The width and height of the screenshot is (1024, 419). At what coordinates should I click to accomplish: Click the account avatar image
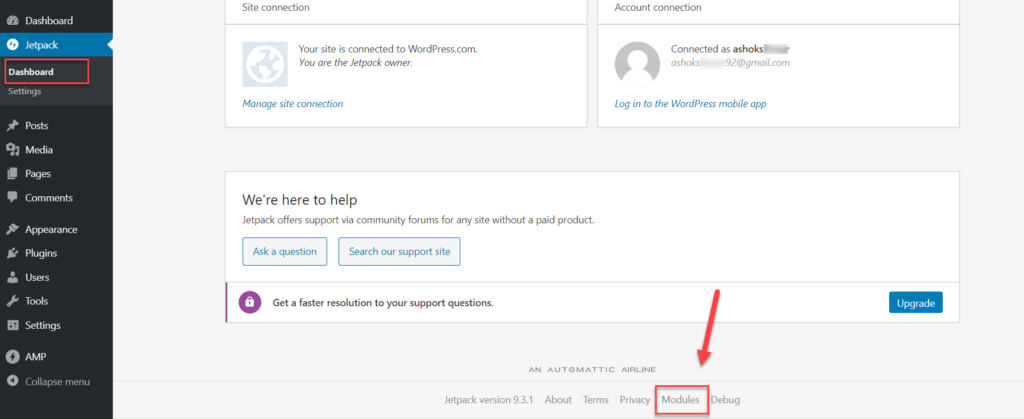[637, 64]
